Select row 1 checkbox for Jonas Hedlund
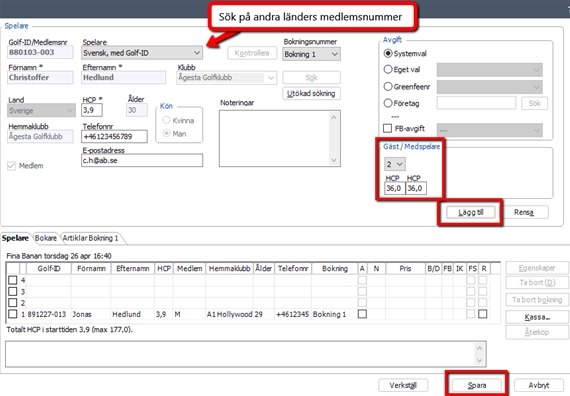Viewport: 570px width, 396px height. click(x=12, y=314)
